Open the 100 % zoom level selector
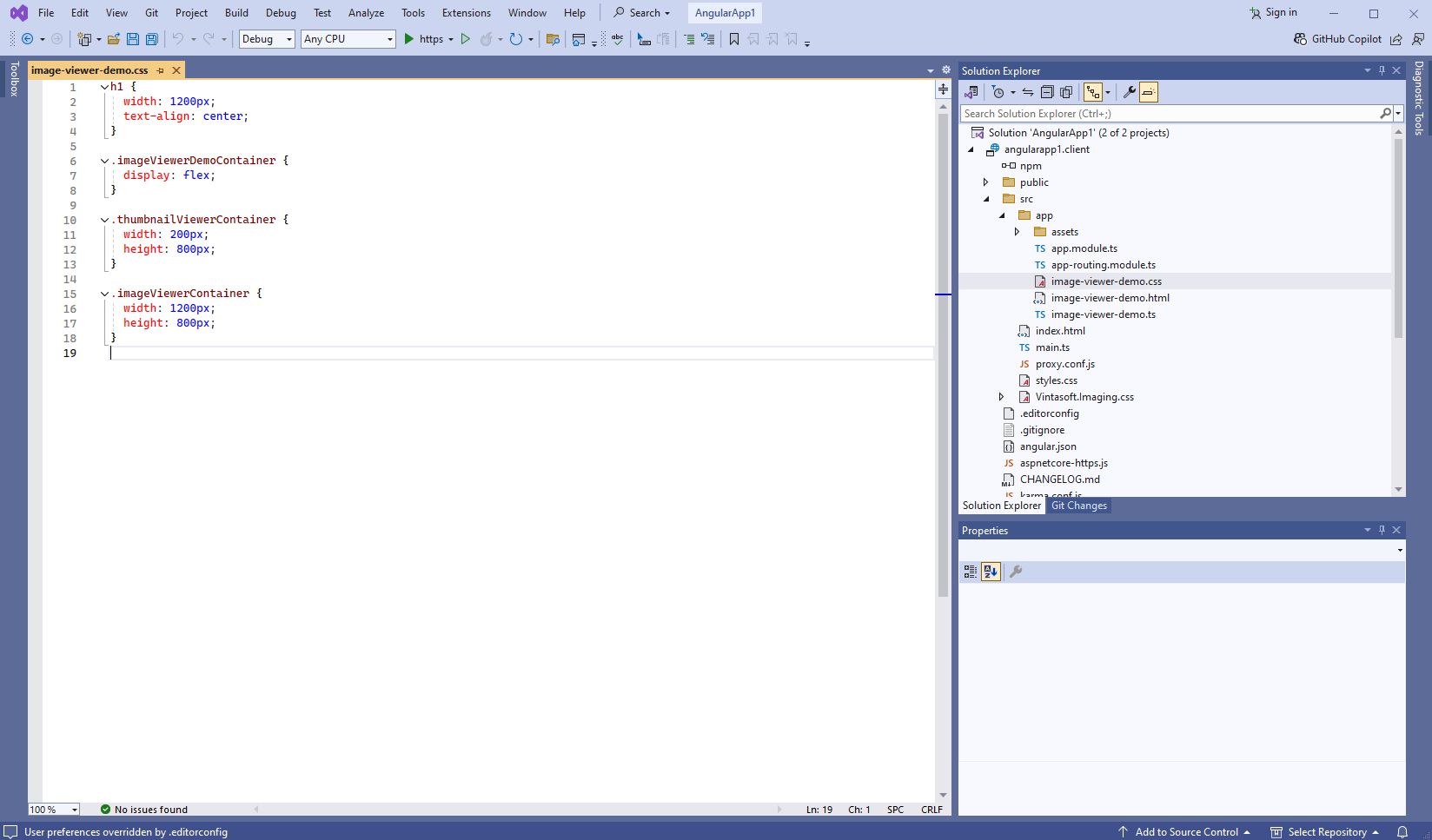Screen dimensions: 1432x840 coord(54,810)
